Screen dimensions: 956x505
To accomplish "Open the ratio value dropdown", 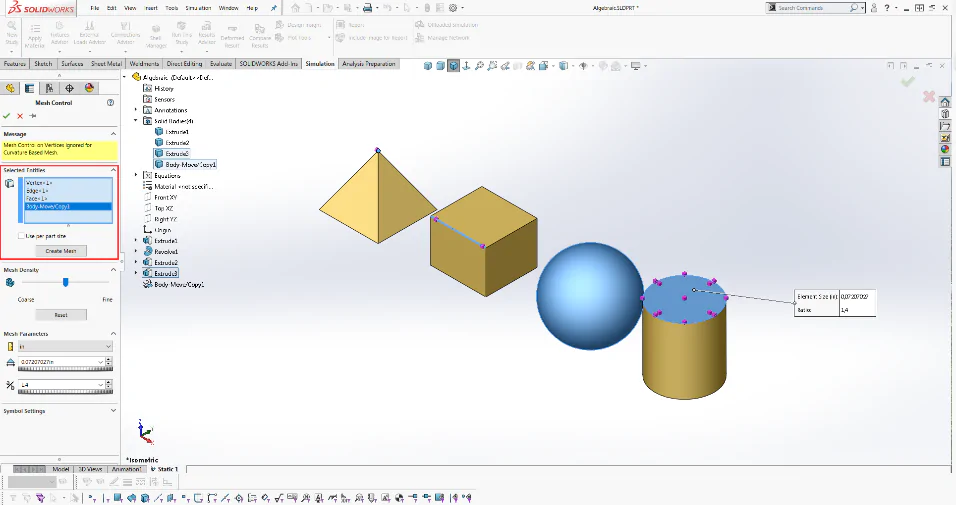I will click(x=101, y=385).
